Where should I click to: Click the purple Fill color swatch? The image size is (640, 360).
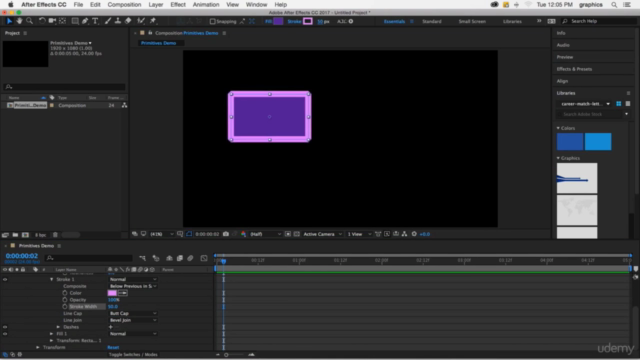click(278, 21)
